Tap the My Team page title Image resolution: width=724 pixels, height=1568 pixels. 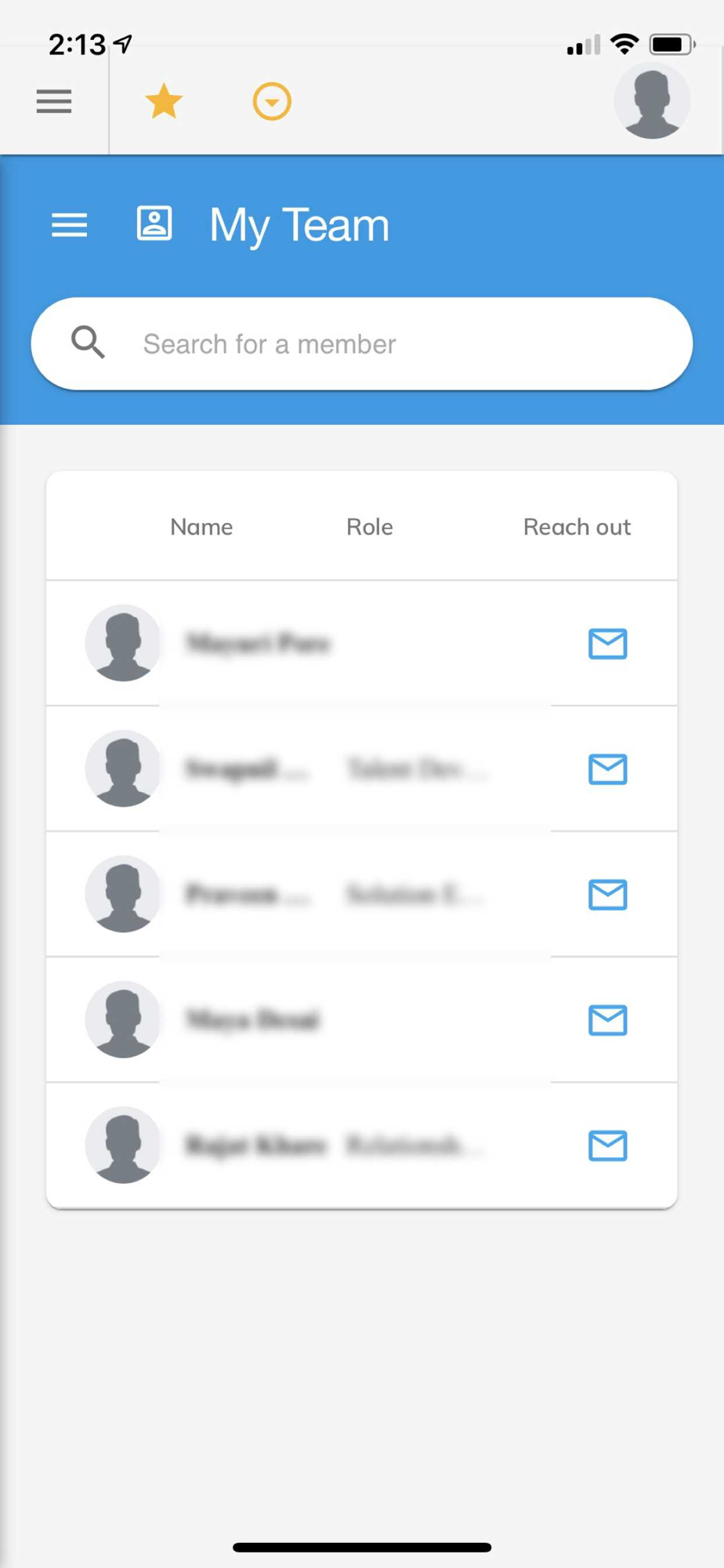tap(299, 226)
